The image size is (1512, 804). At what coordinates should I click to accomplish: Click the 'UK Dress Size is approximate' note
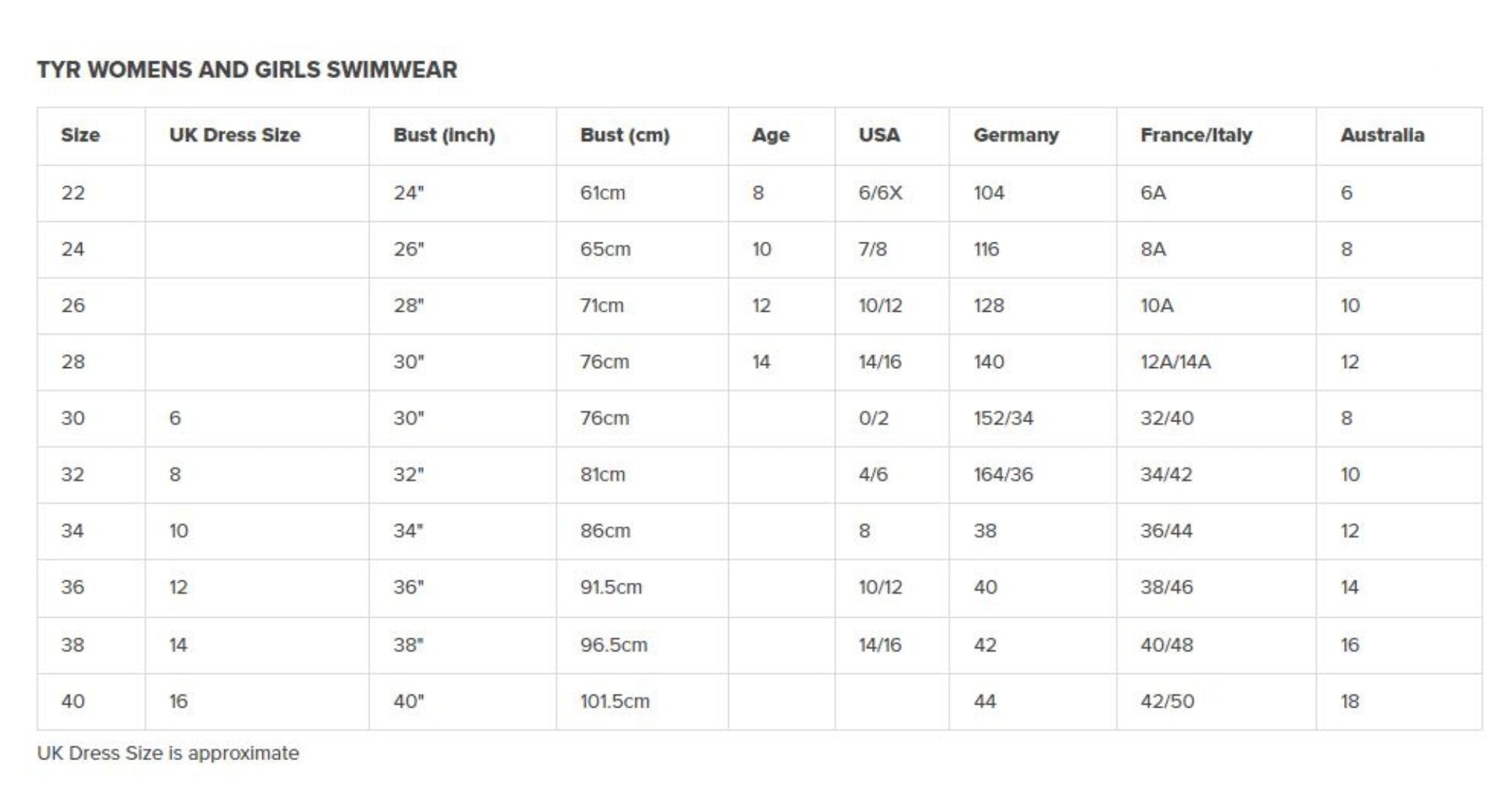point(168,753)
